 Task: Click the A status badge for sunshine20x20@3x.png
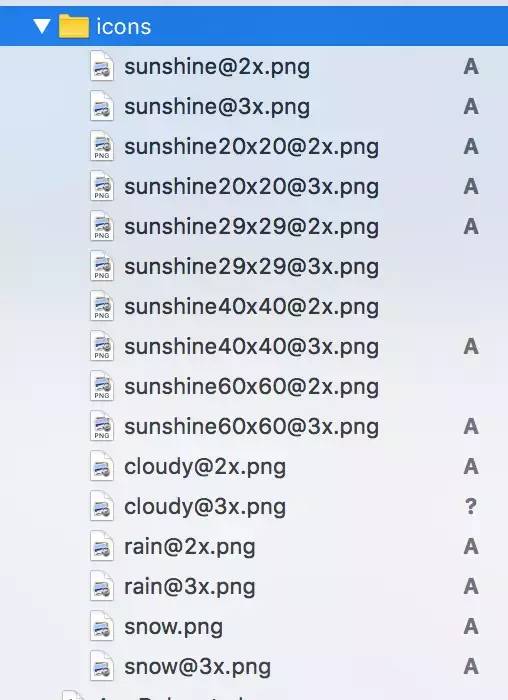(471, 187)
